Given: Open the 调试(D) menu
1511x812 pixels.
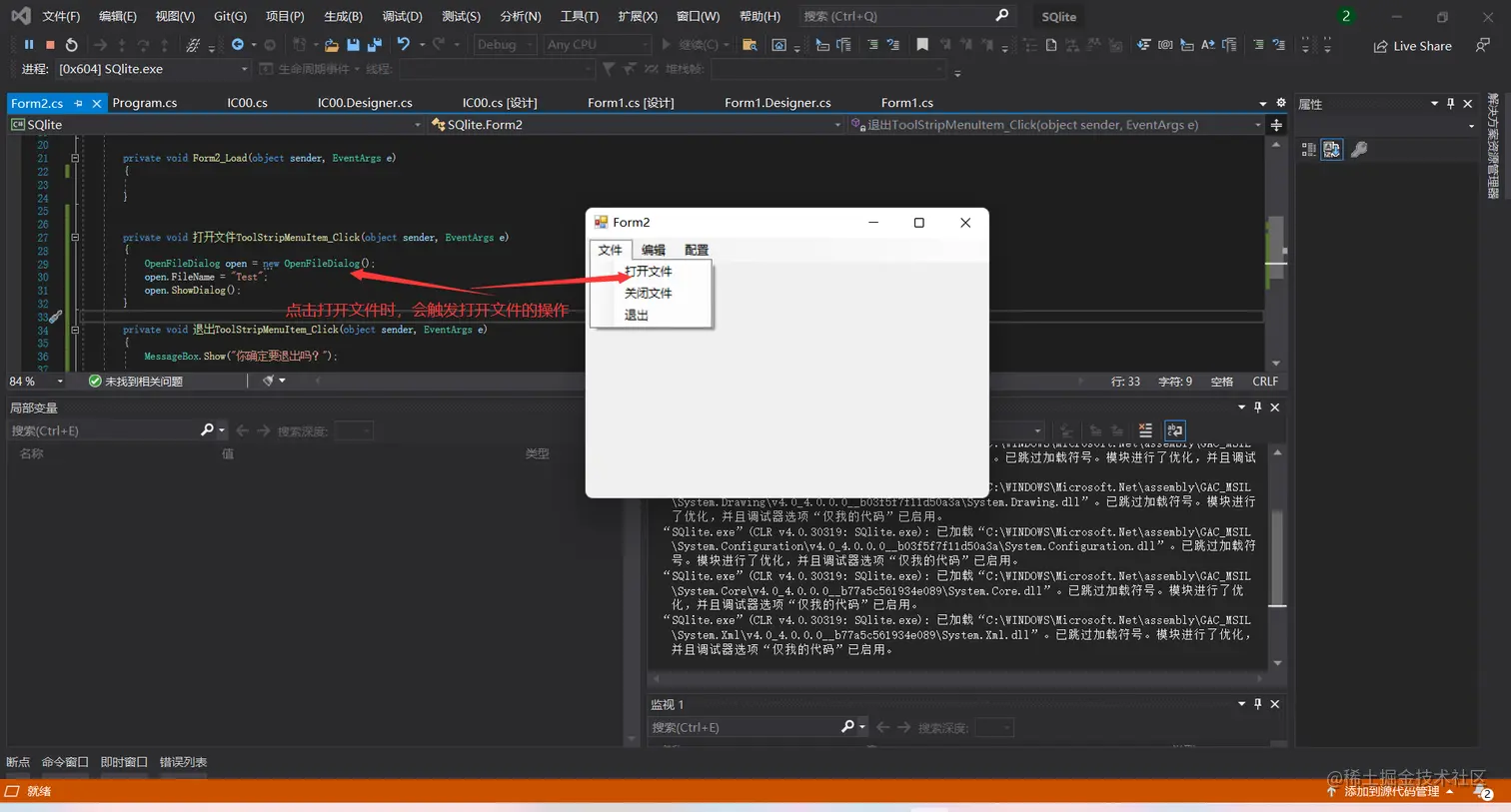Looking at the screenshot, I should click(402, 16).
